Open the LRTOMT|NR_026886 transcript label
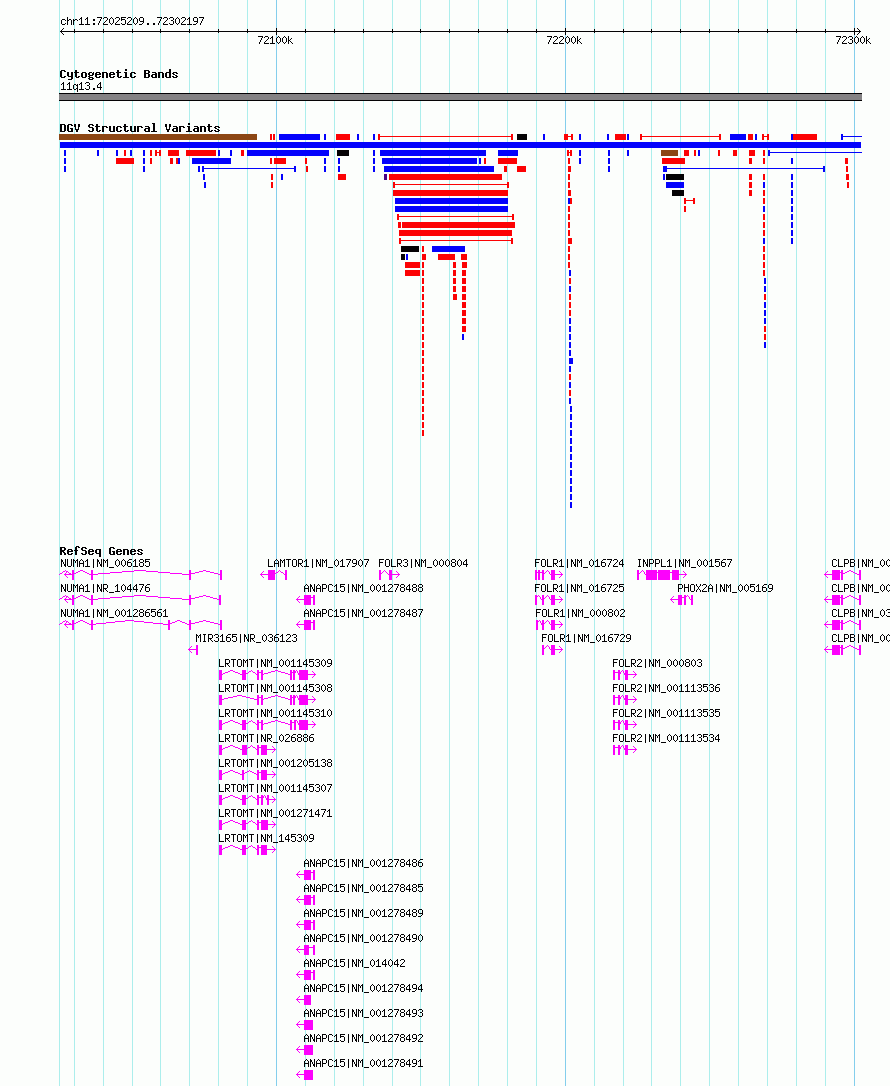The height and width of the screenshot is (1086, 890). coord(267,738)
